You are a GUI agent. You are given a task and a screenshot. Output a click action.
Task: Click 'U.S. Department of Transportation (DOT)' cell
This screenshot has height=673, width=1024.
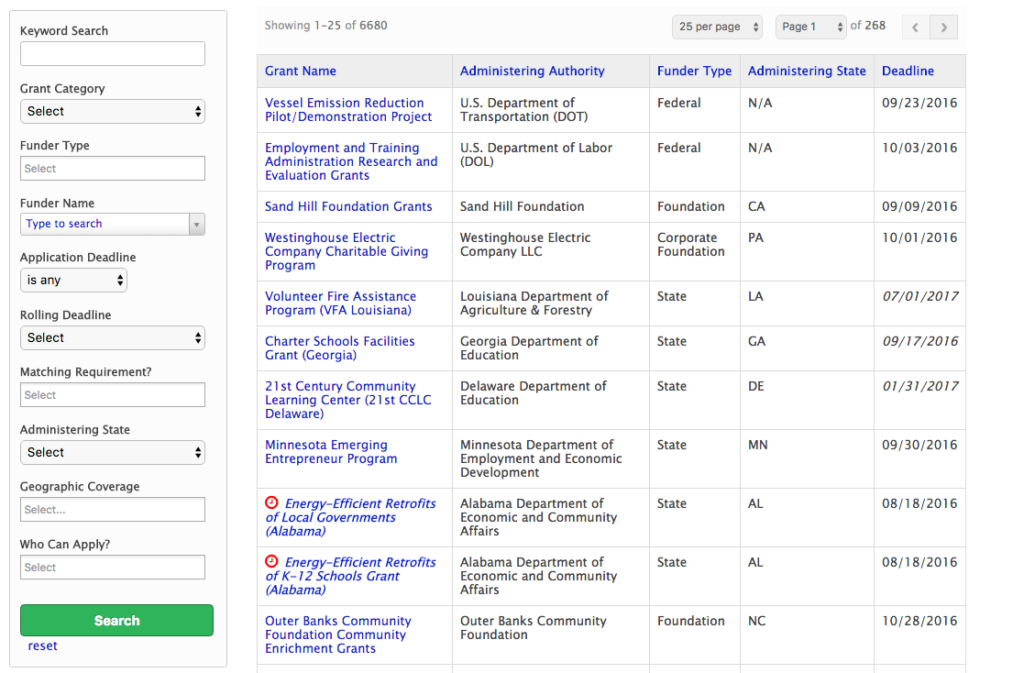(x=524, y=110)
